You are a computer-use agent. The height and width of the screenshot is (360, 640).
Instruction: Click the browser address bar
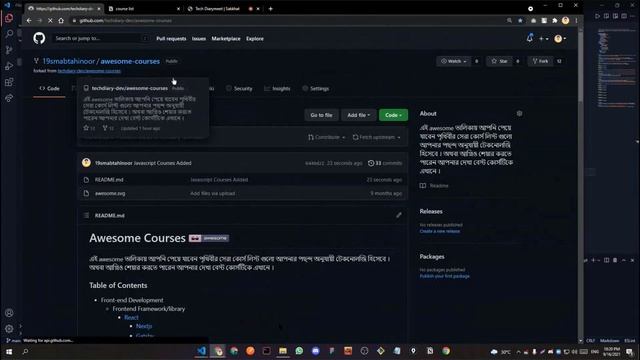286,20
